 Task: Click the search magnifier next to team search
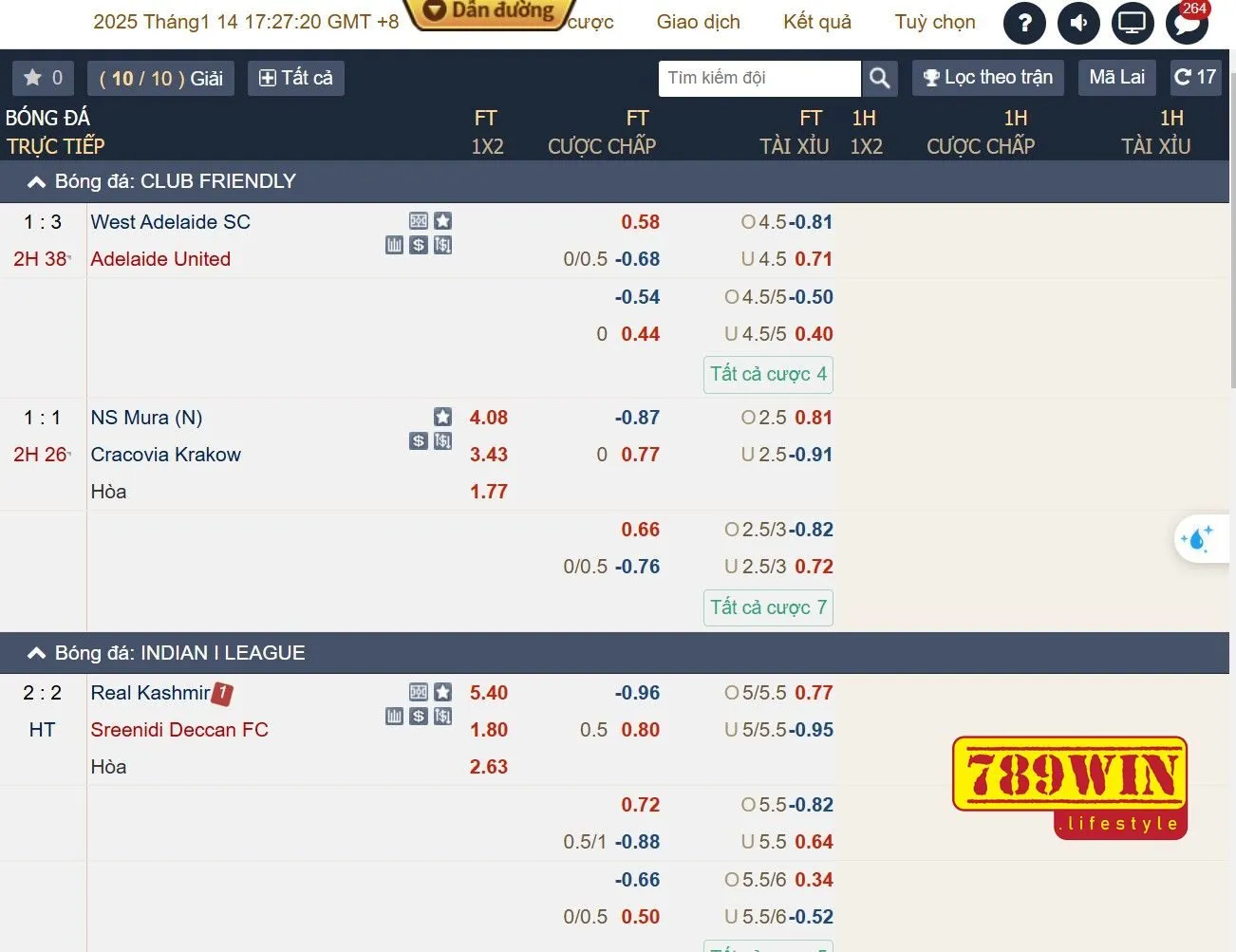tap(878, 79)
